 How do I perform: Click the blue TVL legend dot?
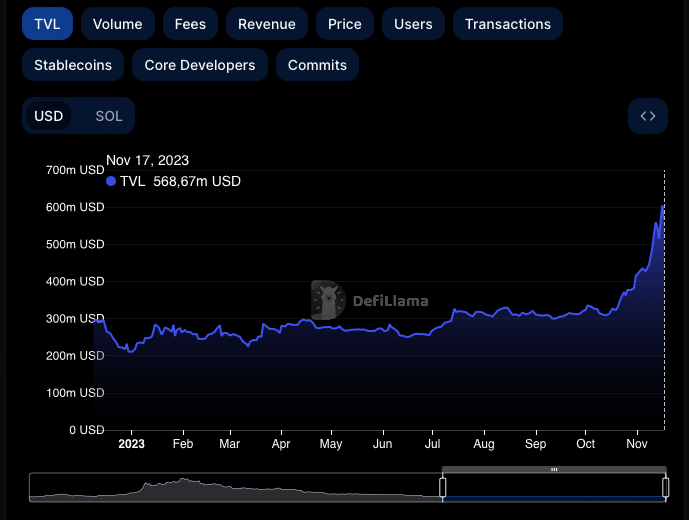(111, 181)
